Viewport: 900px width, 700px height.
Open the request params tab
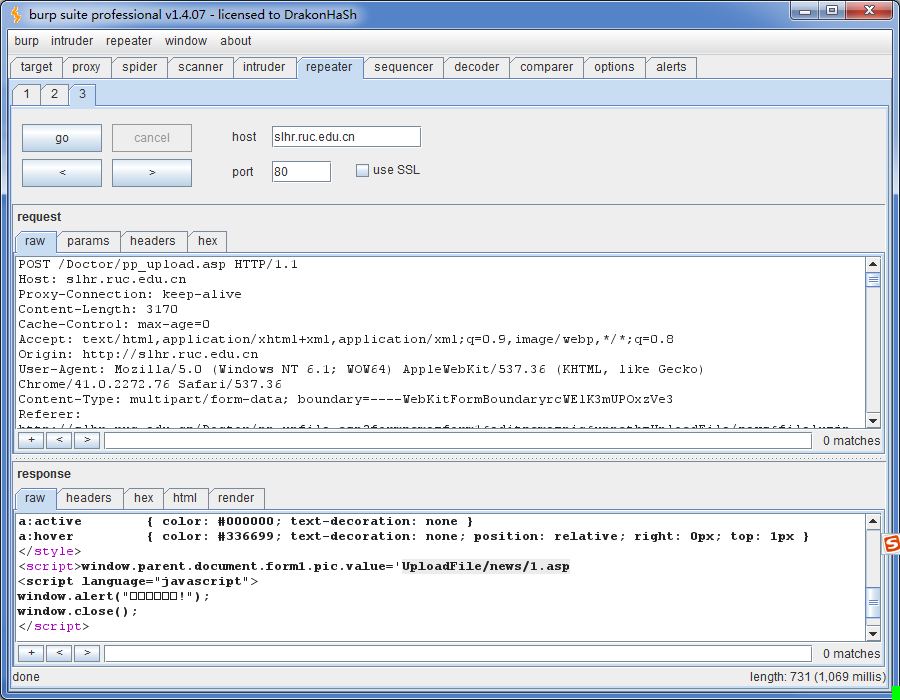tap(88, 241)
